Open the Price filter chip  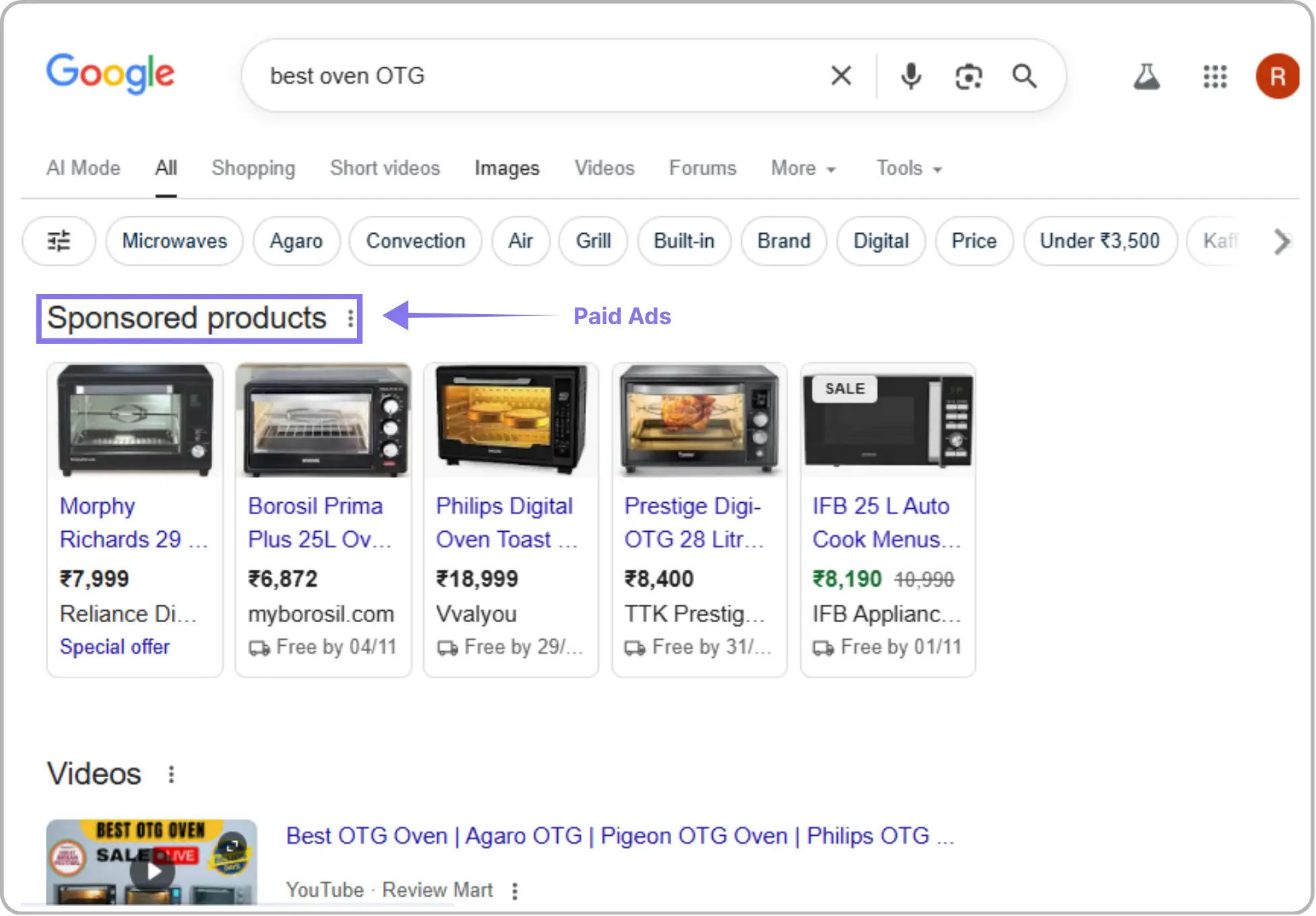pos(974,241)
